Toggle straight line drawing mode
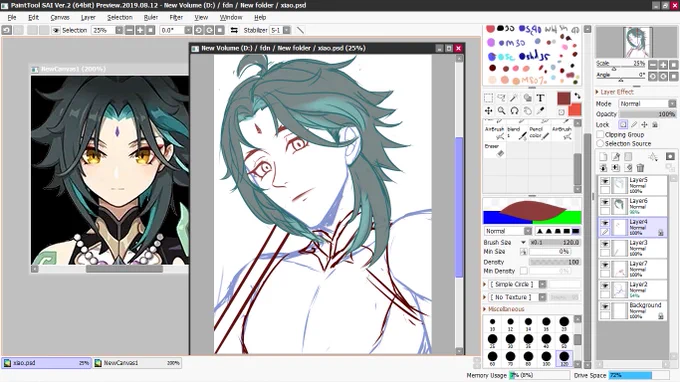680x382 pixels. 300,30
